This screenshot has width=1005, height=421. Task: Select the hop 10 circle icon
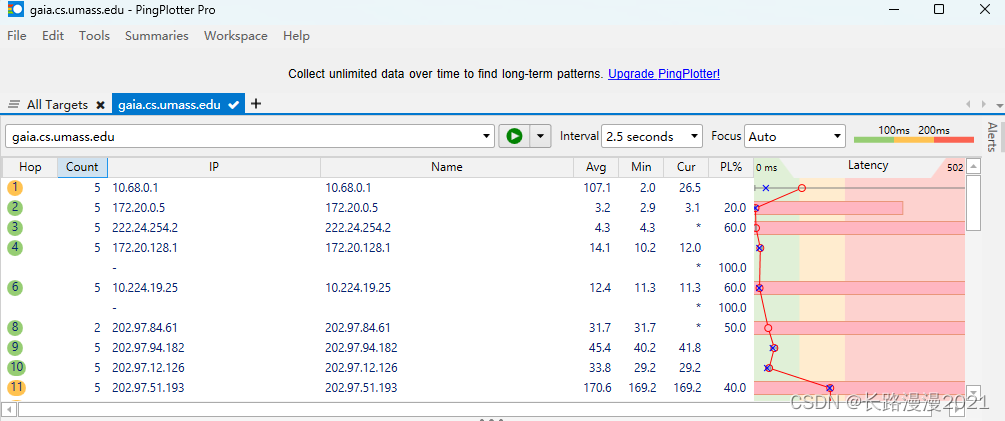point(16,368)
